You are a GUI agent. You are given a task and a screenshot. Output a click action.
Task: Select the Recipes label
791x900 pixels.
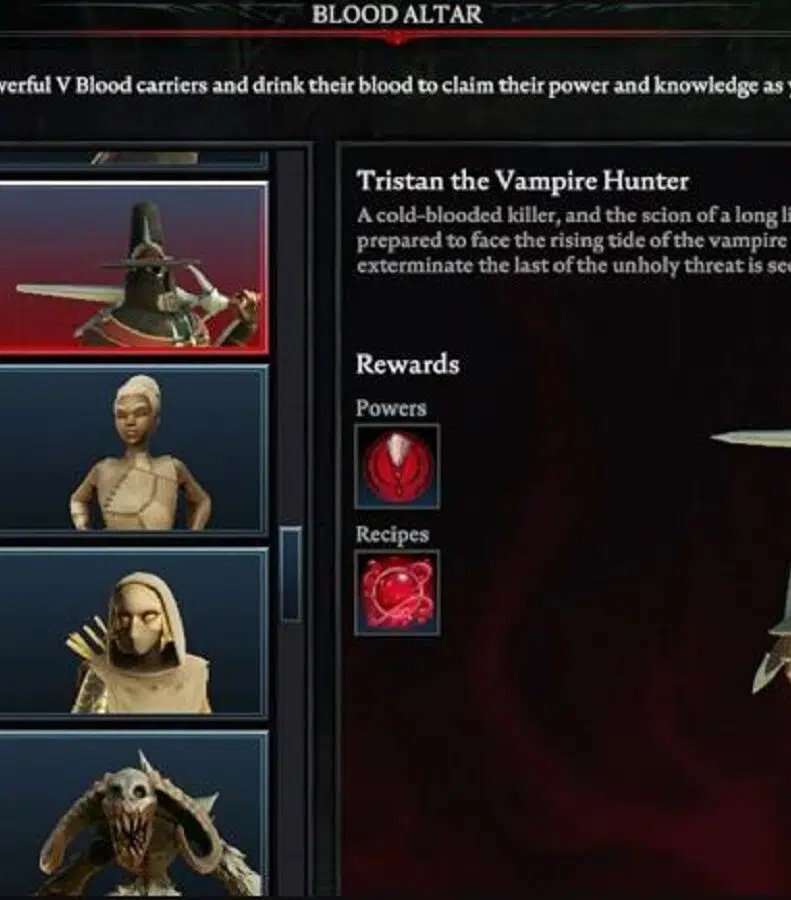[392, 534]
